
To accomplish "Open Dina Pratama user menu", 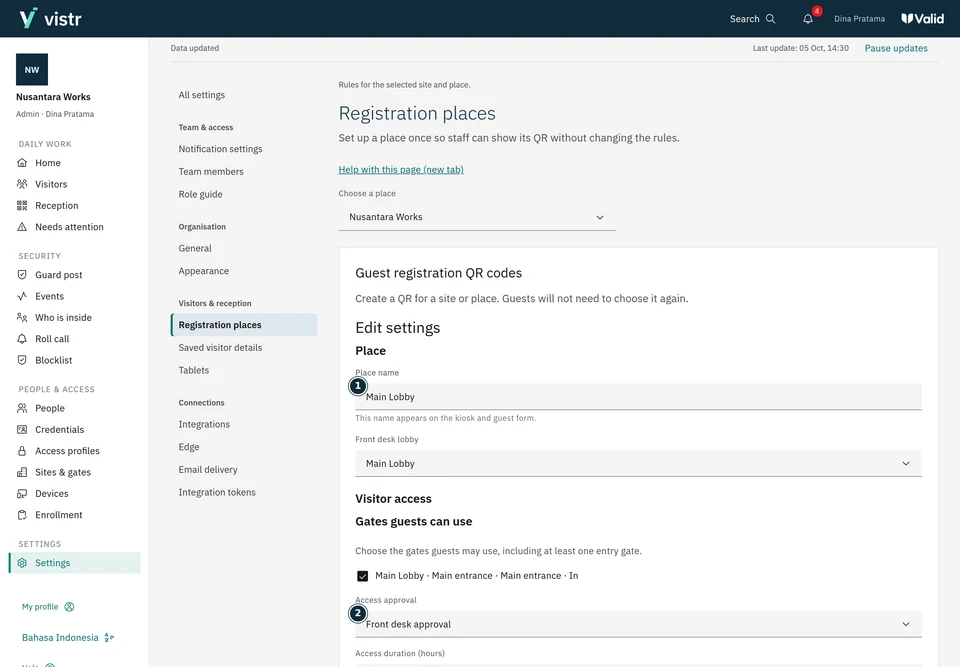I will (x=859, y=19).
